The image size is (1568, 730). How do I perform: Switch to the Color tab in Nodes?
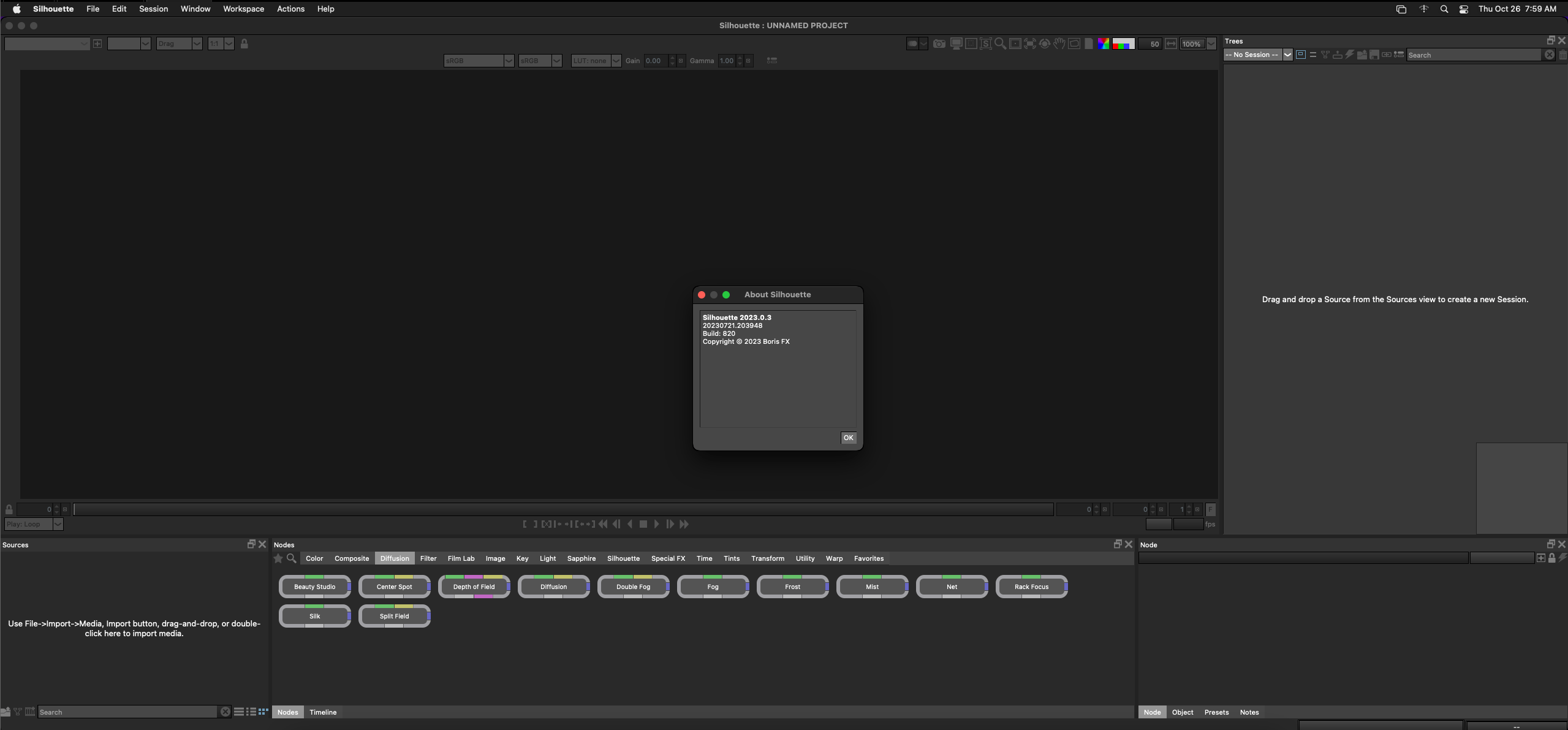coord(314,558)
